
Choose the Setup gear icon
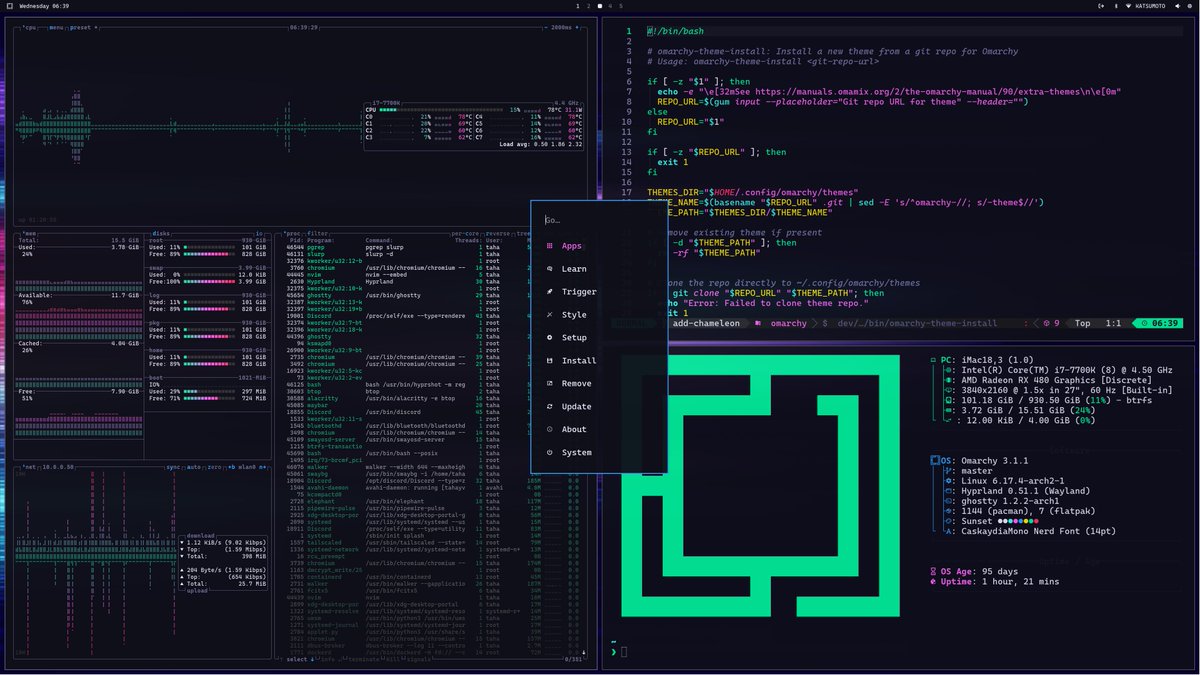point(550,338)
